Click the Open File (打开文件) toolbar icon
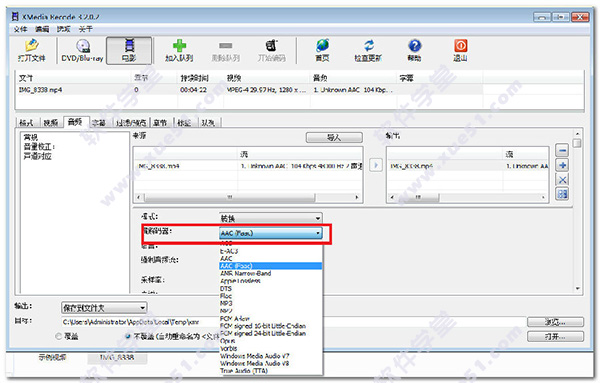600x383 pixels. tap(31, 50)
